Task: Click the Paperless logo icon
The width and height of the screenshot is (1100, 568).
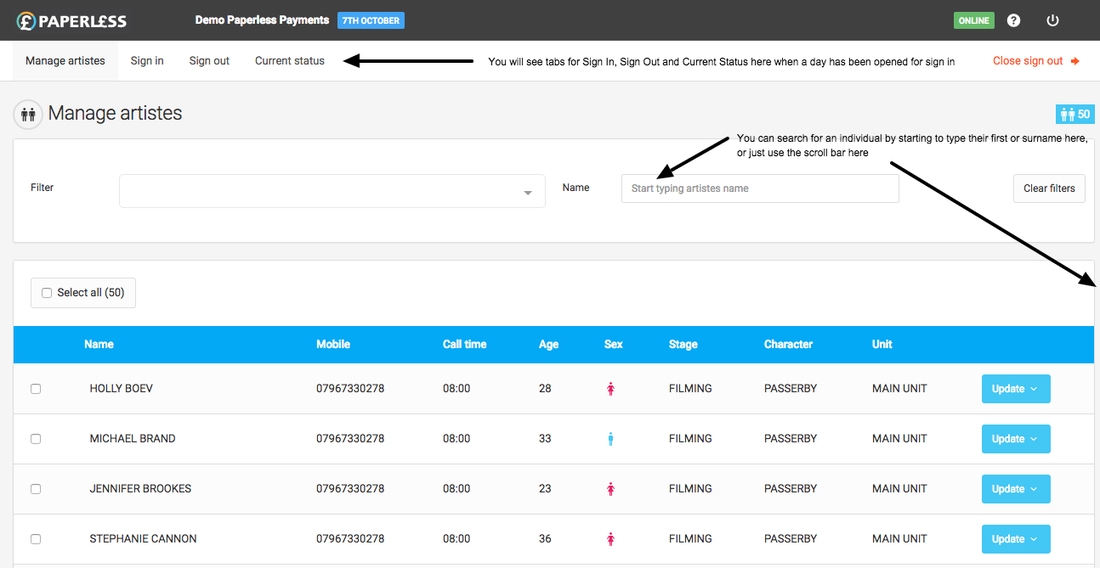Action: (26, 20)
